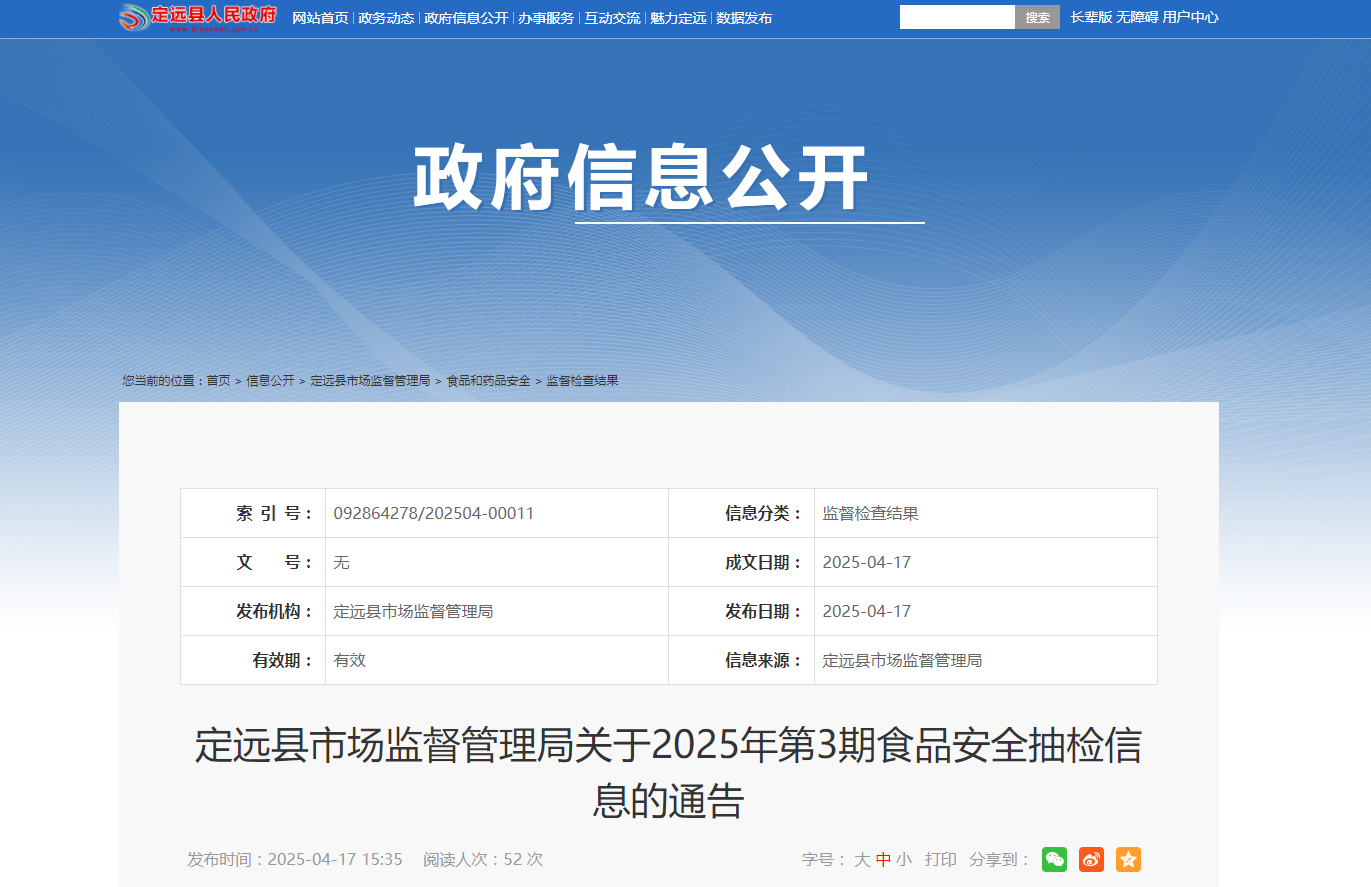1371x887 pixels.
Task: Go to 用户中心
Action: point(1191,17)
